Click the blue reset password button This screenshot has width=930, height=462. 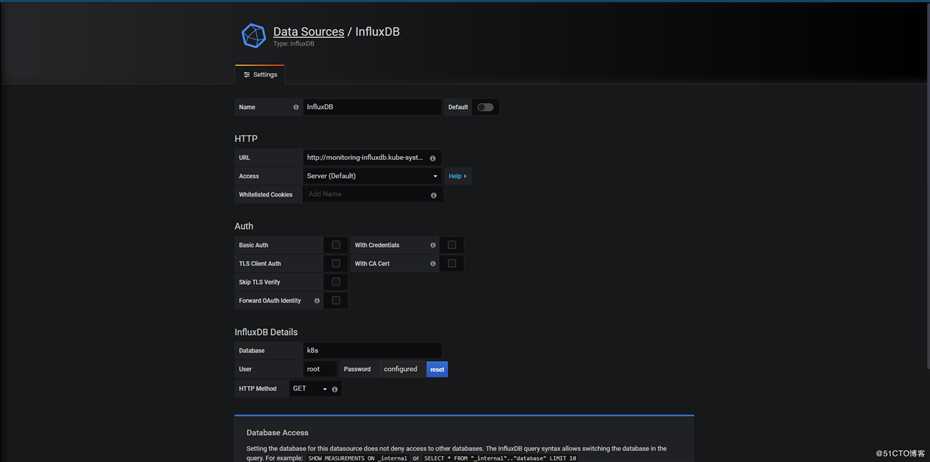437,369
